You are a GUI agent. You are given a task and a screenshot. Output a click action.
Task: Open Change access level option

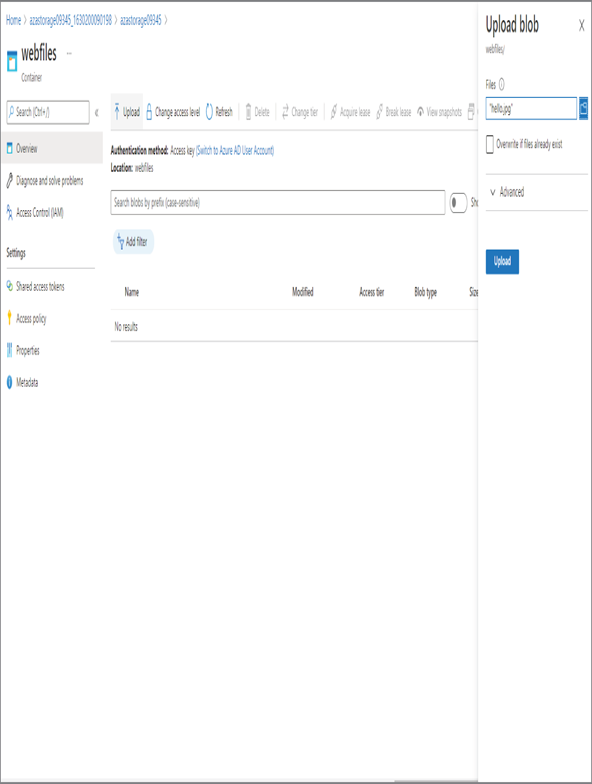pyautogui.click(x=173, y=112)
